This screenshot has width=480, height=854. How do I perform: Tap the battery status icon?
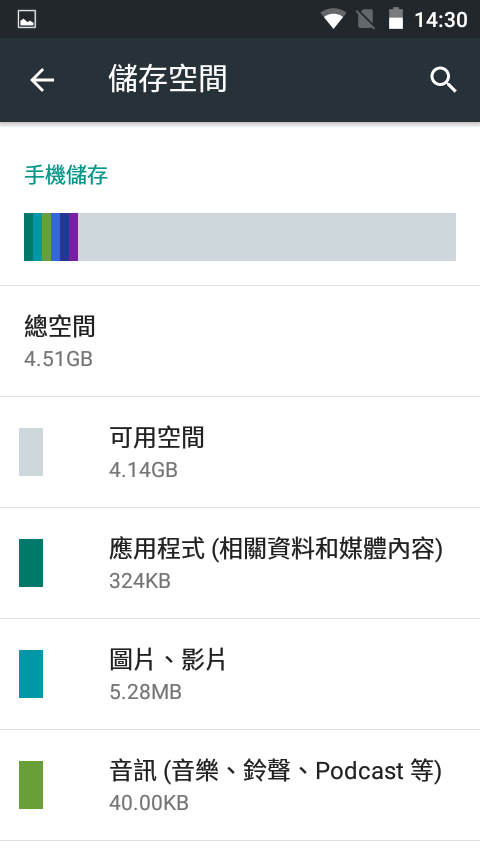[x=396, y=19]
